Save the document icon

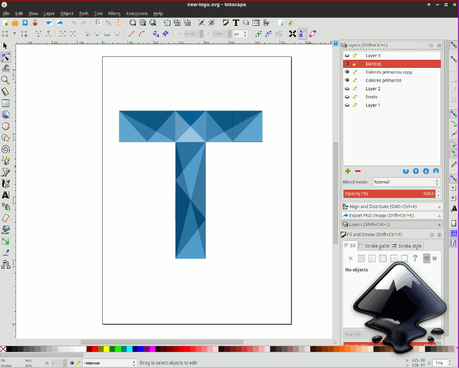coord(25,23)
